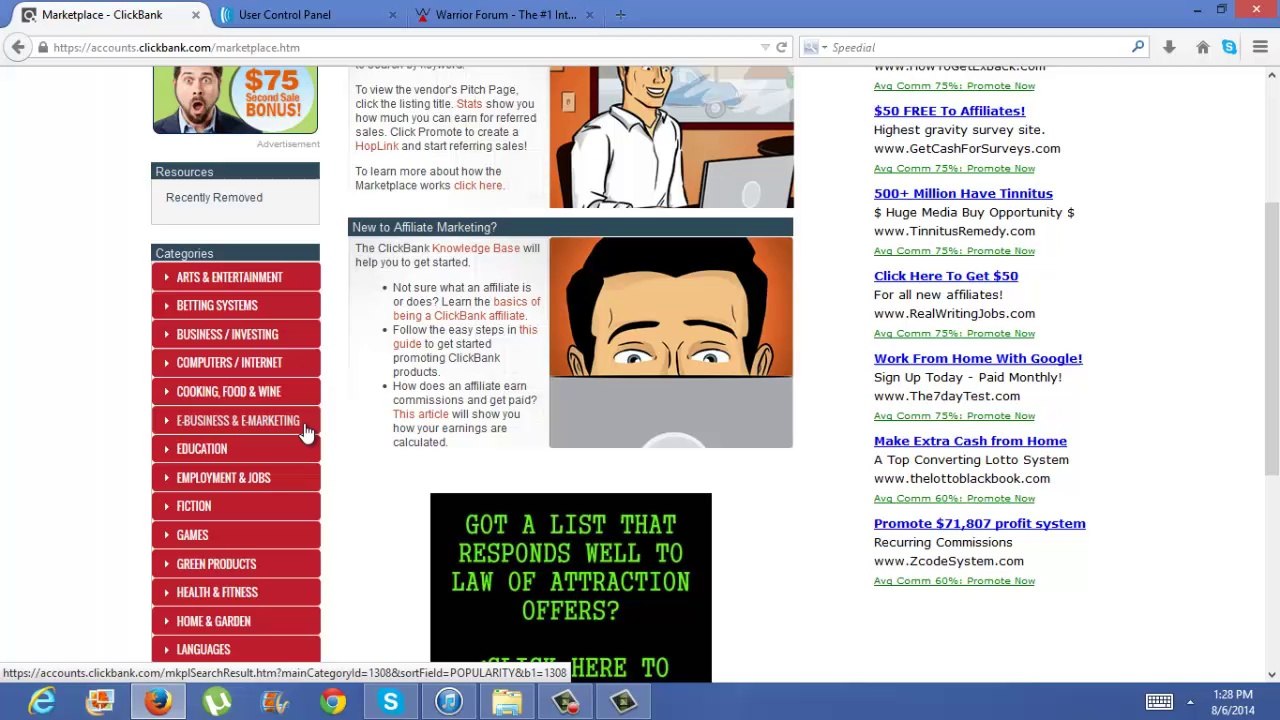Image resolution: width=1280 pixels, height=720 pixels.
Task: Click the site identity padlock icon
Action: pyautogui.click(x=43, y=47)
